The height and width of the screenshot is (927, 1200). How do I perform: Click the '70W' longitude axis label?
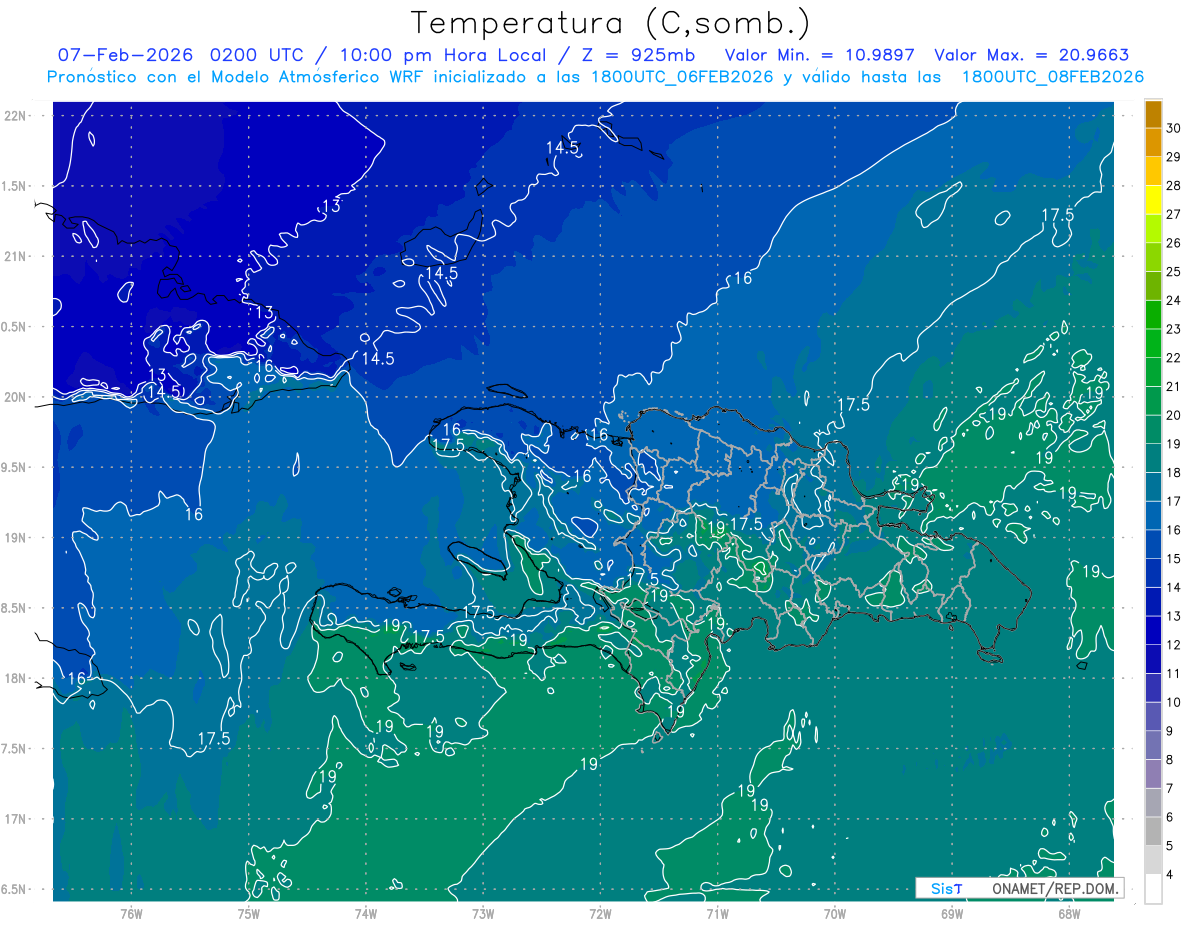click(835, 913)
